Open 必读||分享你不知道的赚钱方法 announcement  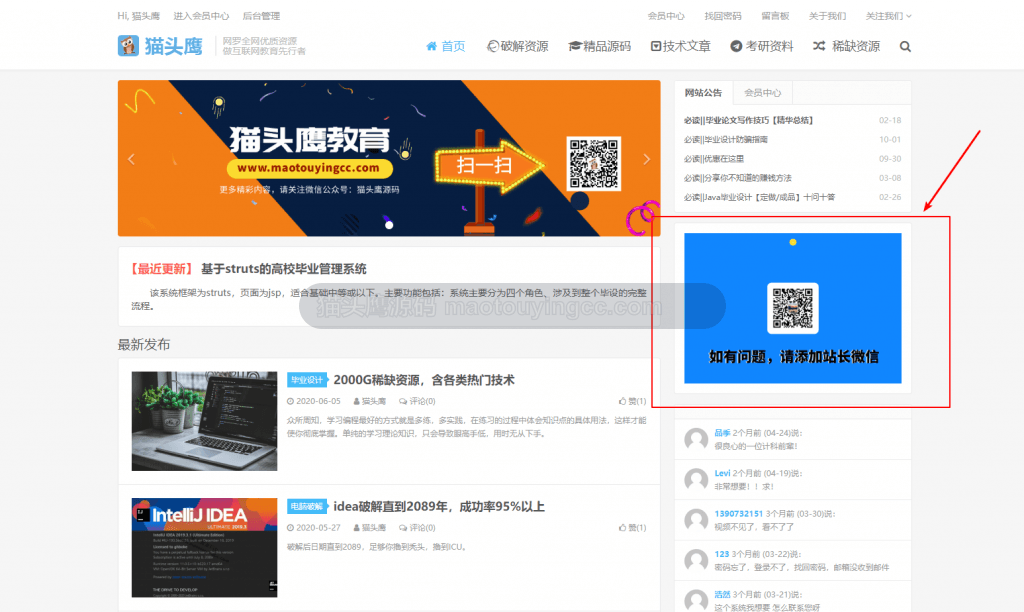(x=737, y=178)
